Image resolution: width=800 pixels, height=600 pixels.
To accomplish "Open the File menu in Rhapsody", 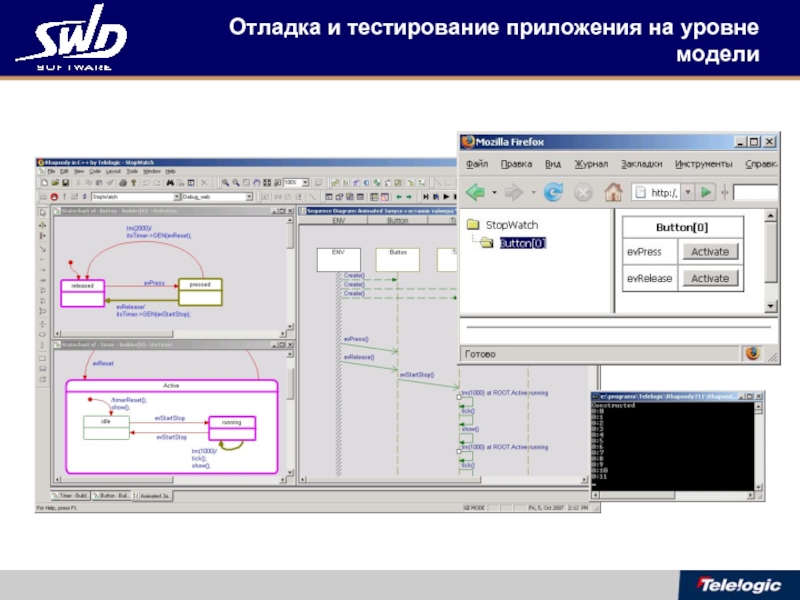I will pos(51,171).
